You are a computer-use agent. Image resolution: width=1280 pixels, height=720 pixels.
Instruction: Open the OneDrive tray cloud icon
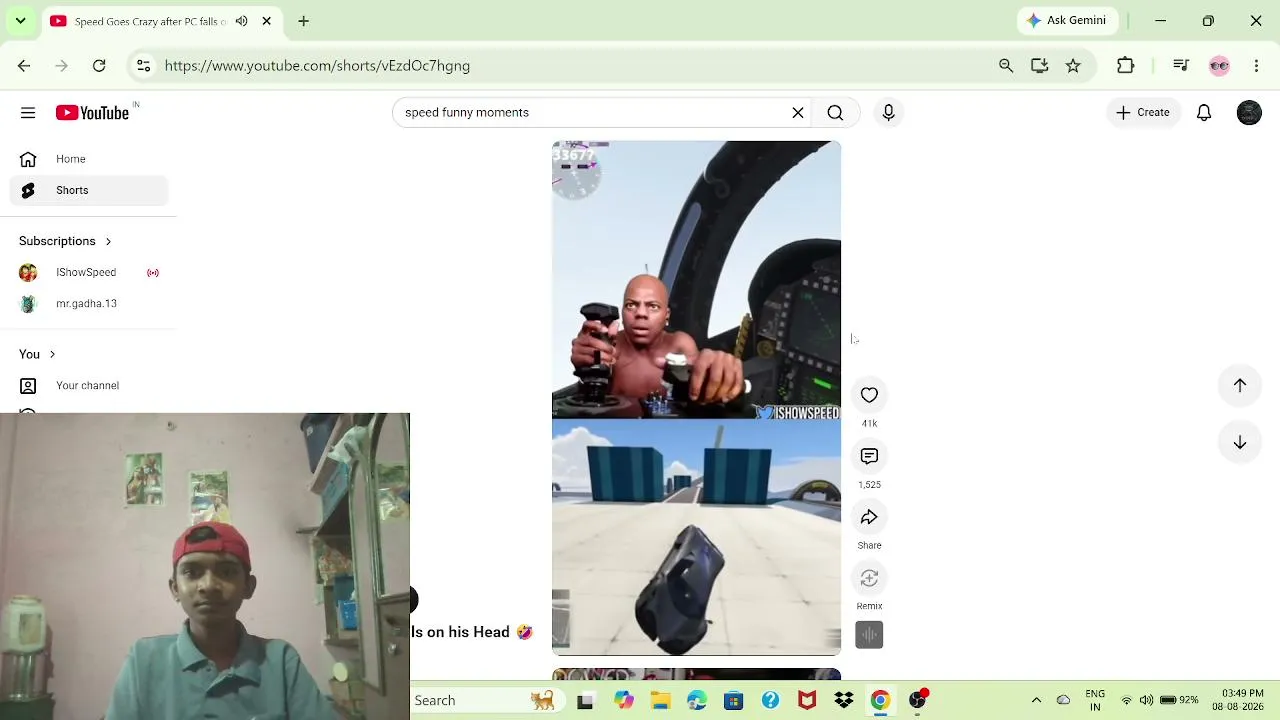click(x=1064, y=701)
